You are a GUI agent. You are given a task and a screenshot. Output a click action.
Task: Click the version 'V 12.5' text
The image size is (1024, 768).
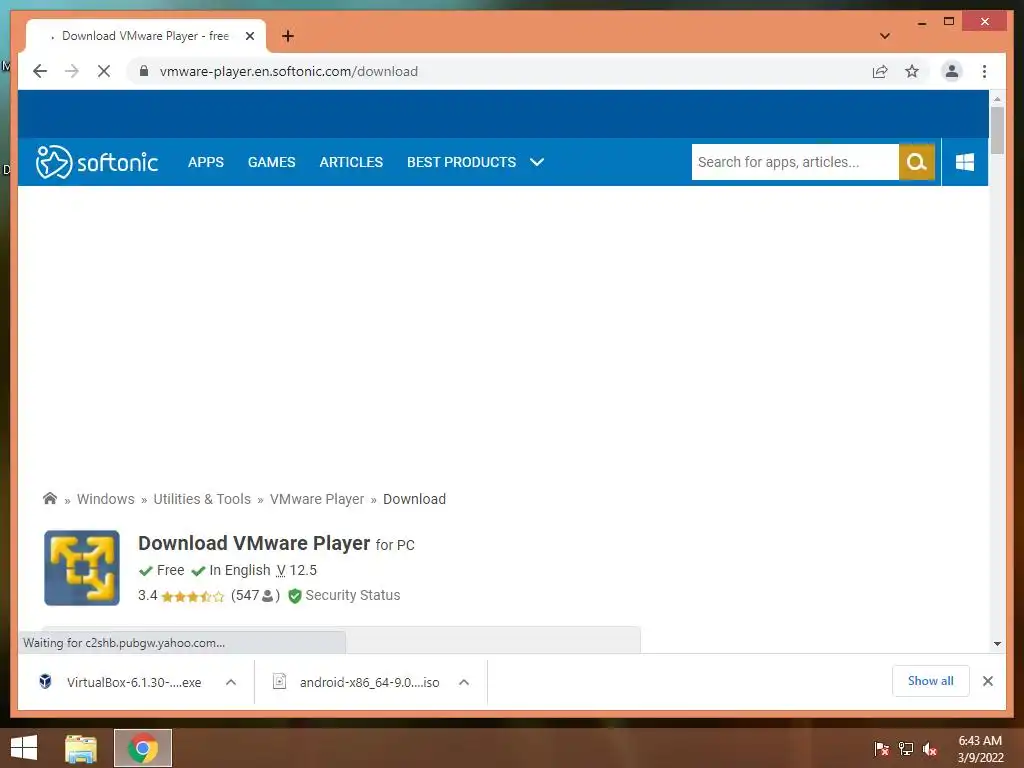[x=296, y=570]
